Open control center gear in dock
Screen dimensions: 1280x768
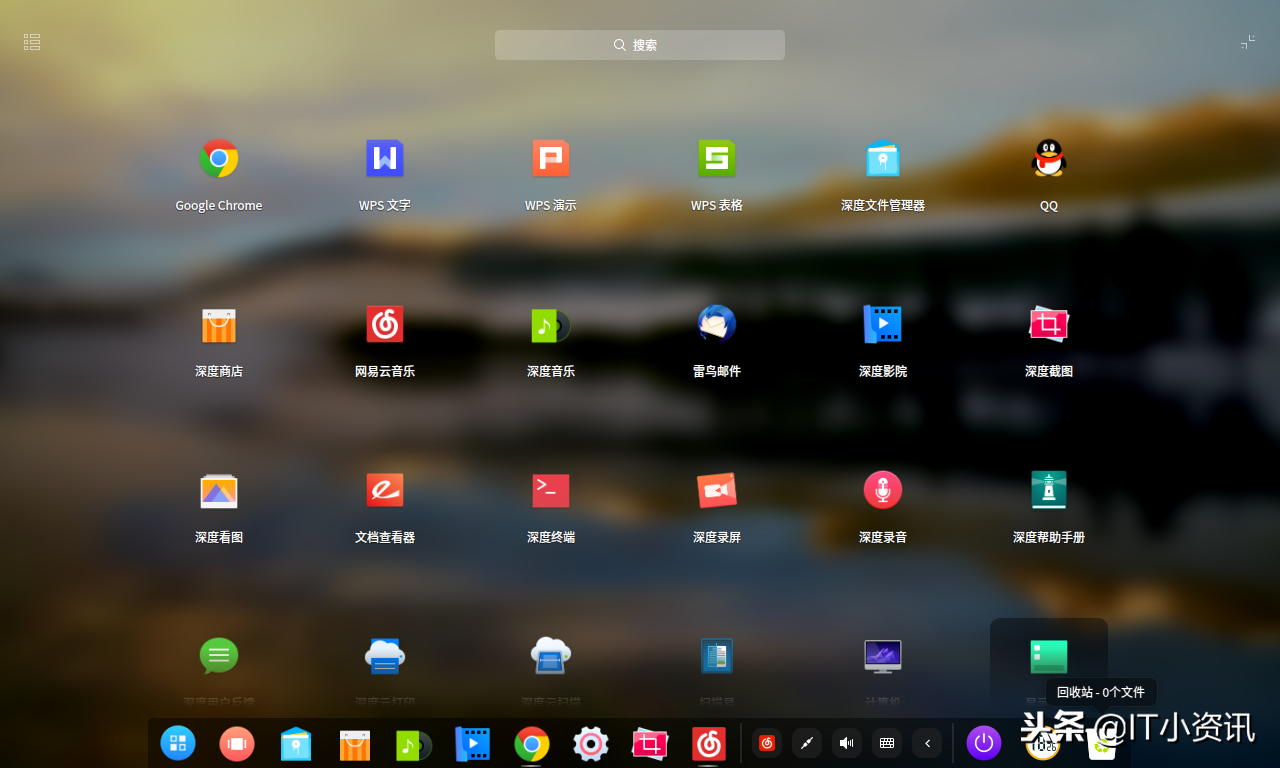click(x=591, y=744)
